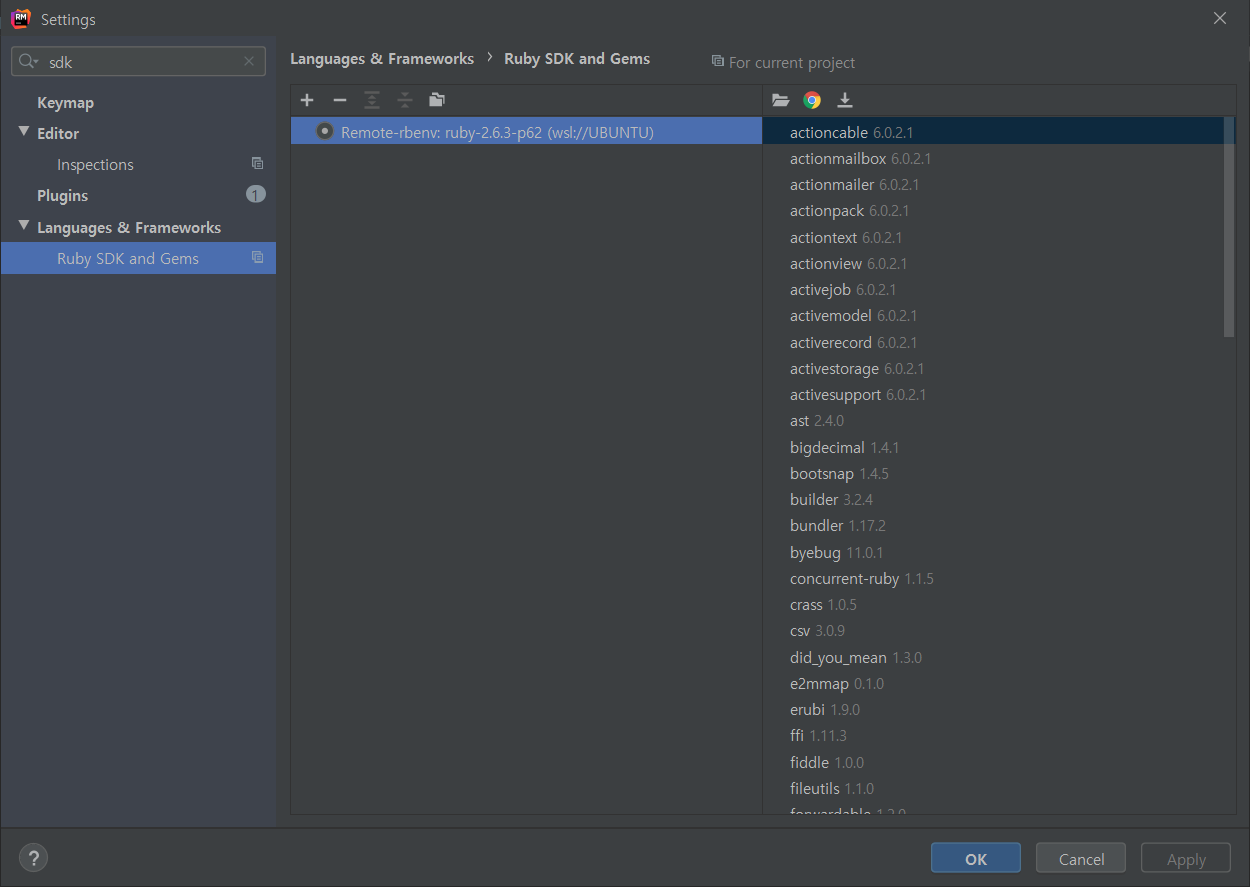Click the search magnifier icon in settings search
Image resolution: width=1250 pixels, height=887 pixels.
(28, 62)
